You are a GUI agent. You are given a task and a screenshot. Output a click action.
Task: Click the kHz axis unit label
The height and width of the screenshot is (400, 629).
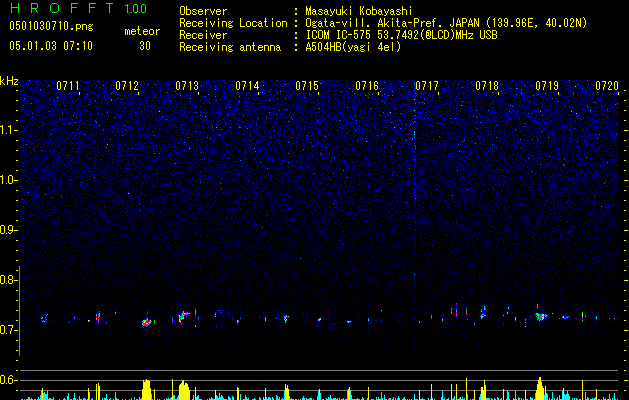(x=9, y=81)
